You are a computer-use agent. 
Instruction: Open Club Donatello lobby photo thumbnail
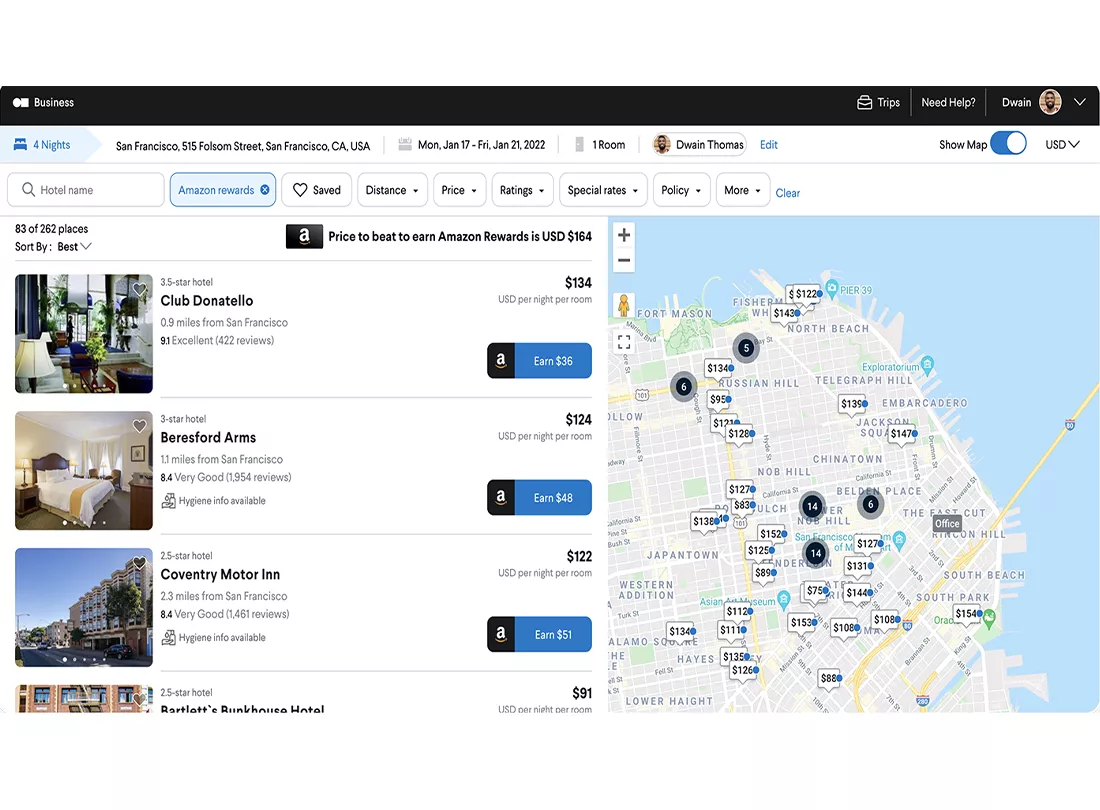click(x=84, y=333)
